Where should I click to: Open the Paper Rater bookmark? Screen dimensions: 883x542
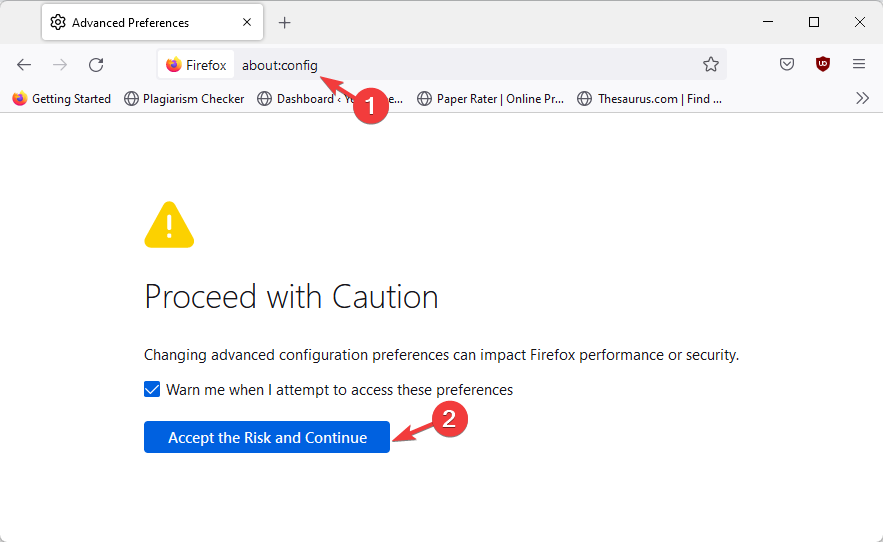(x=490, y=99)
